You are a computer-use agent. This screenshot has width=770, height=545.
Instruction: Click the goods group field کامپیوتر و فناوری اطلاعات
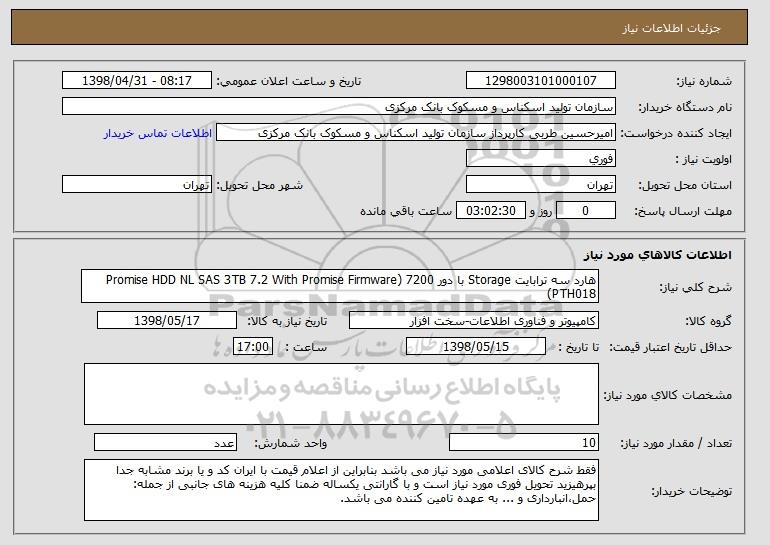click(473, 321)
